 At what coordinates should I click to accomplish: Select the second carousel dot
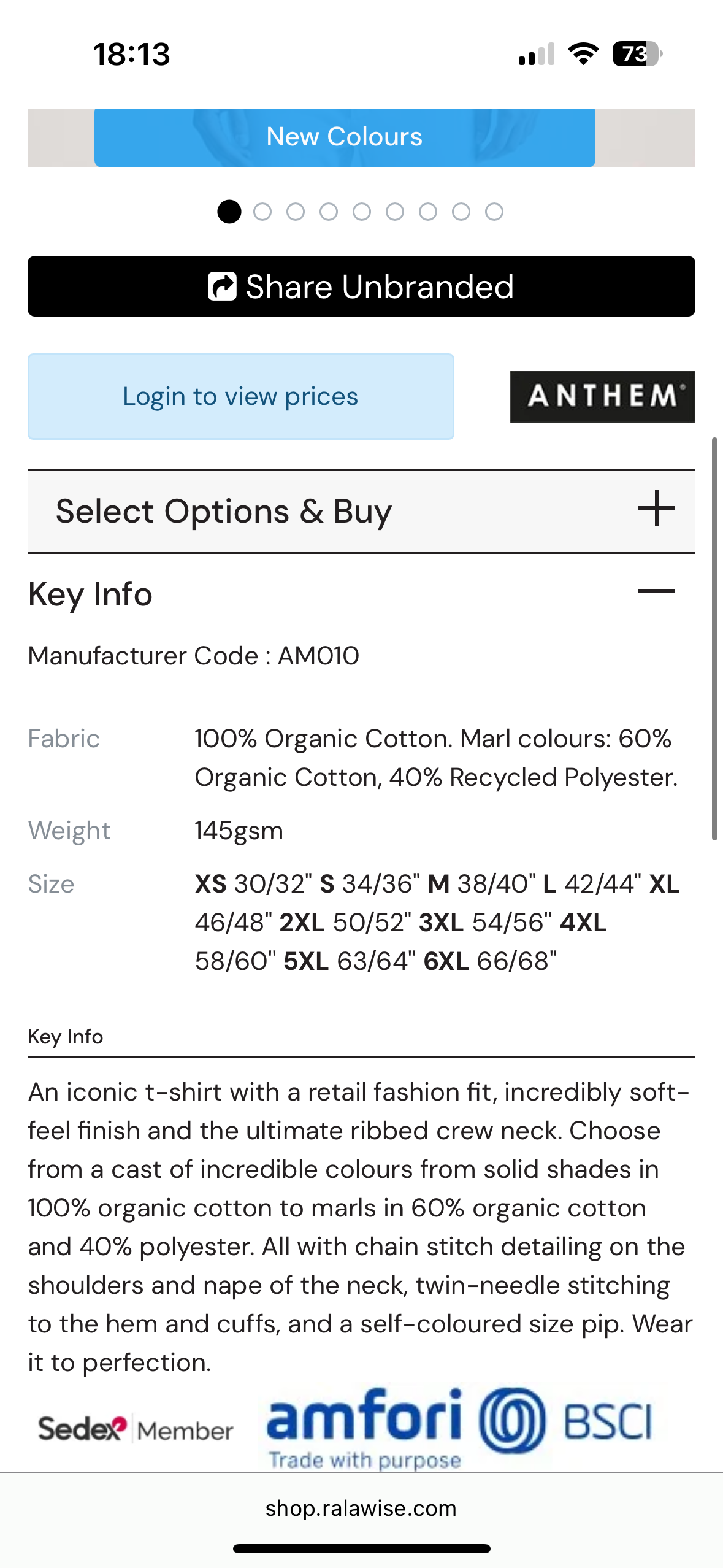[x=262, y=212]
